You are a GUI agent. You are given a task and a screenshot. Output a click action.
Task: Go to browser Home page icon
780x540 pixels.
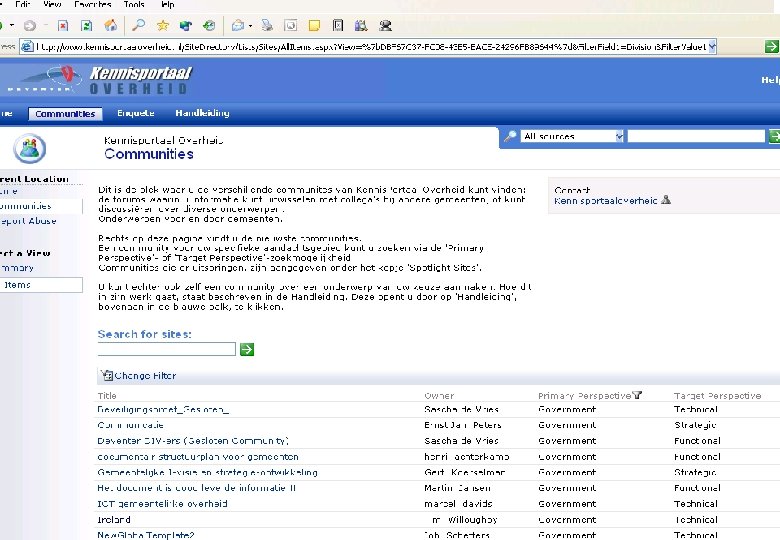point(110,25)
